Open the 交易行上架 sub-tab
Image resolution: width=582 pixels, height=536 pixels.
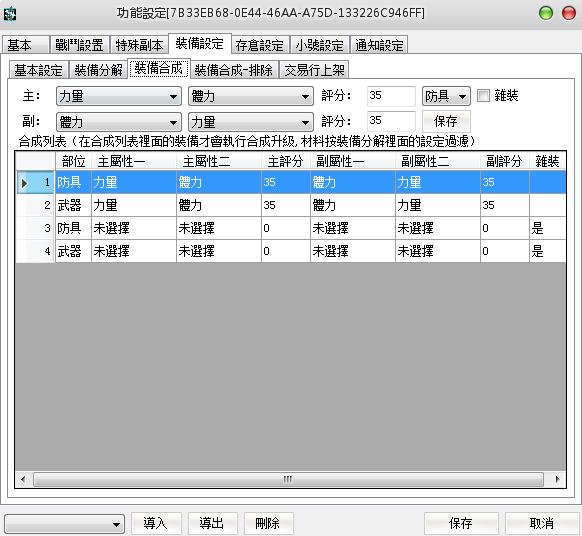point(314,70)
